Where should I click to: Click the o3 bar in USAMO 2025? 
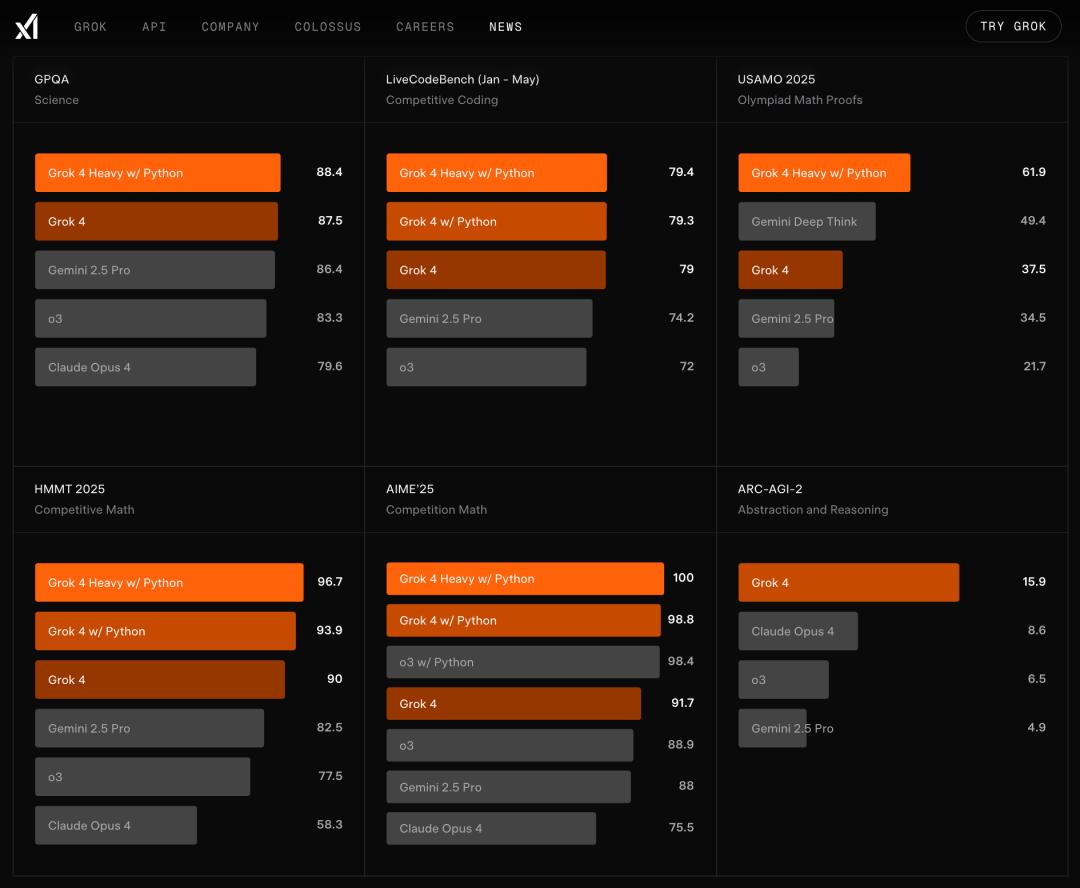[769, 367]
